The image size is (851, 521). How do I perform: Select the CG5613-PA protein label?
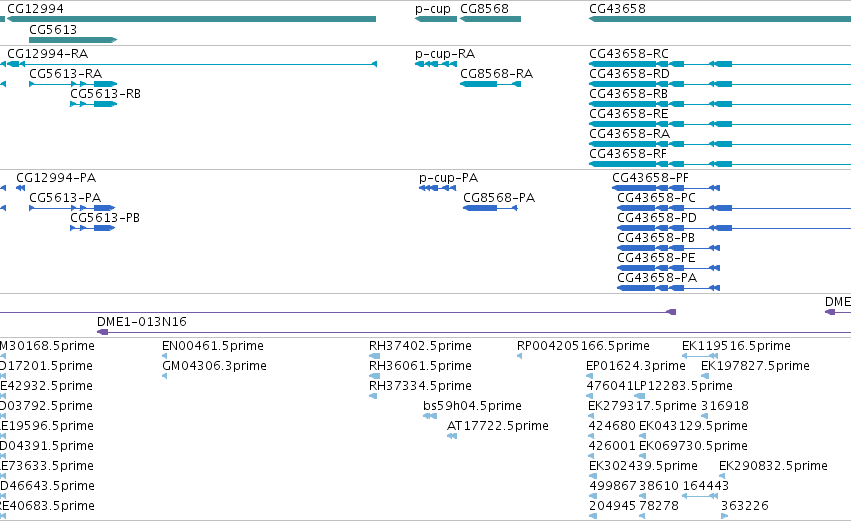click(65, 198)
